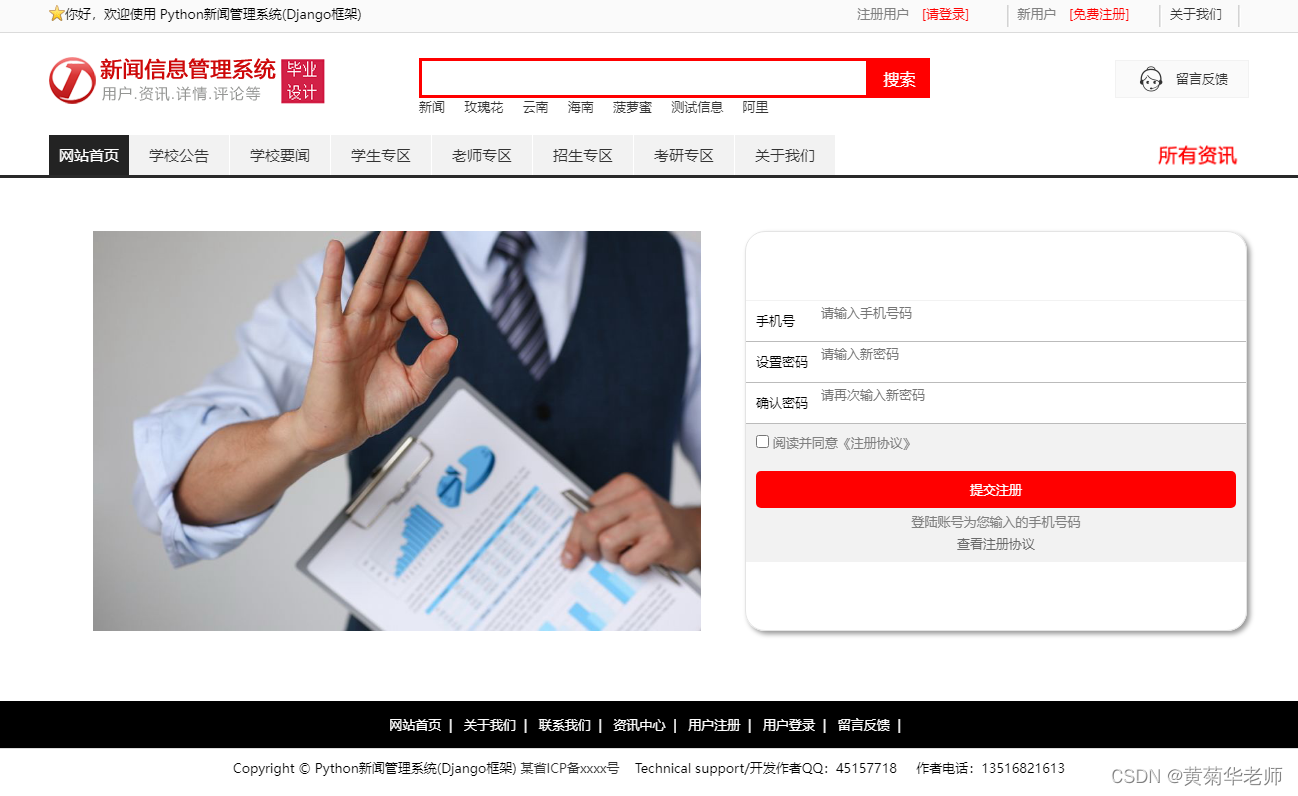
Task: Open the 学校要闻 nav tab
Action: pos(280,155)
